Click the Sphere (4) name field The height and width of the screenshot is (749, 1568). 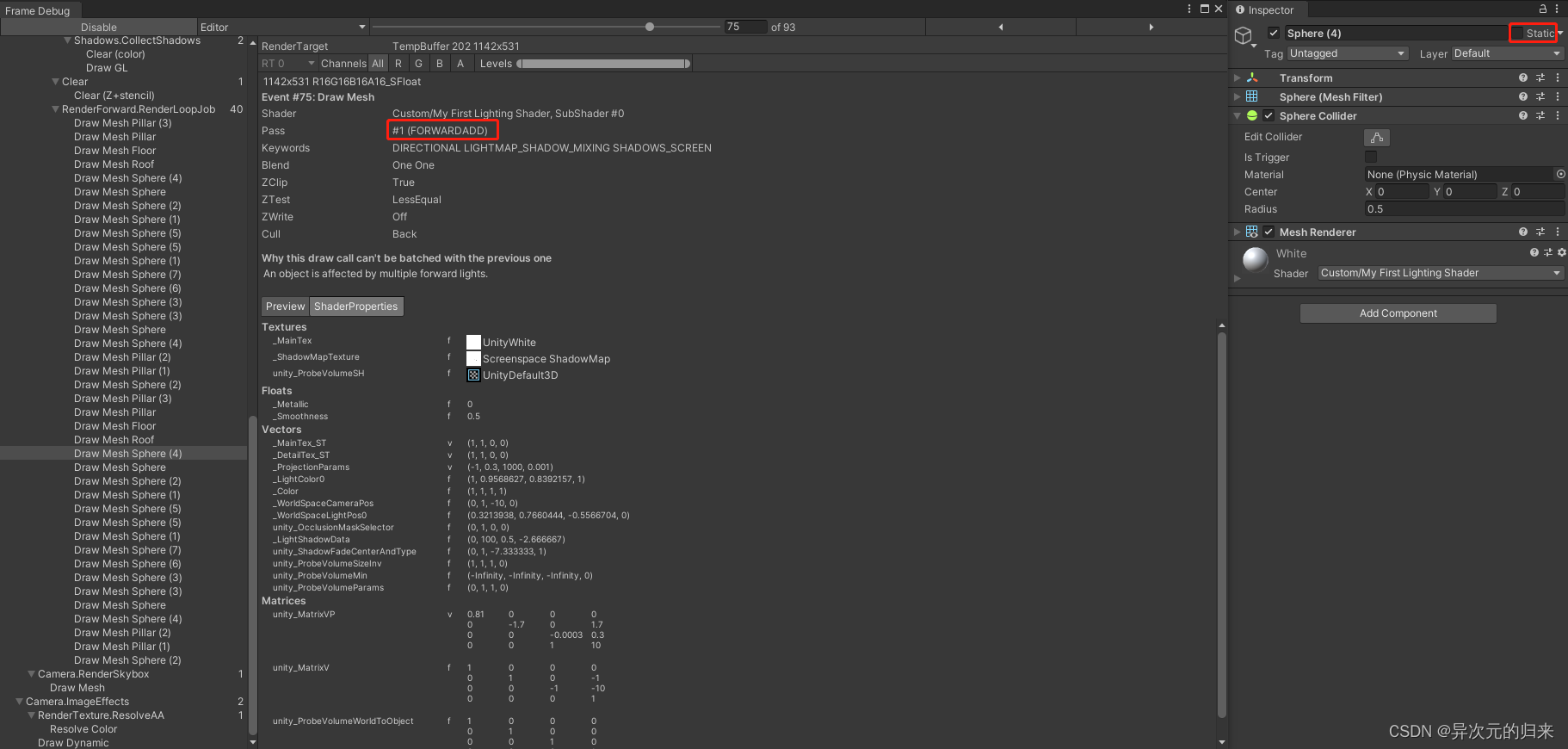pos(1396,33)
